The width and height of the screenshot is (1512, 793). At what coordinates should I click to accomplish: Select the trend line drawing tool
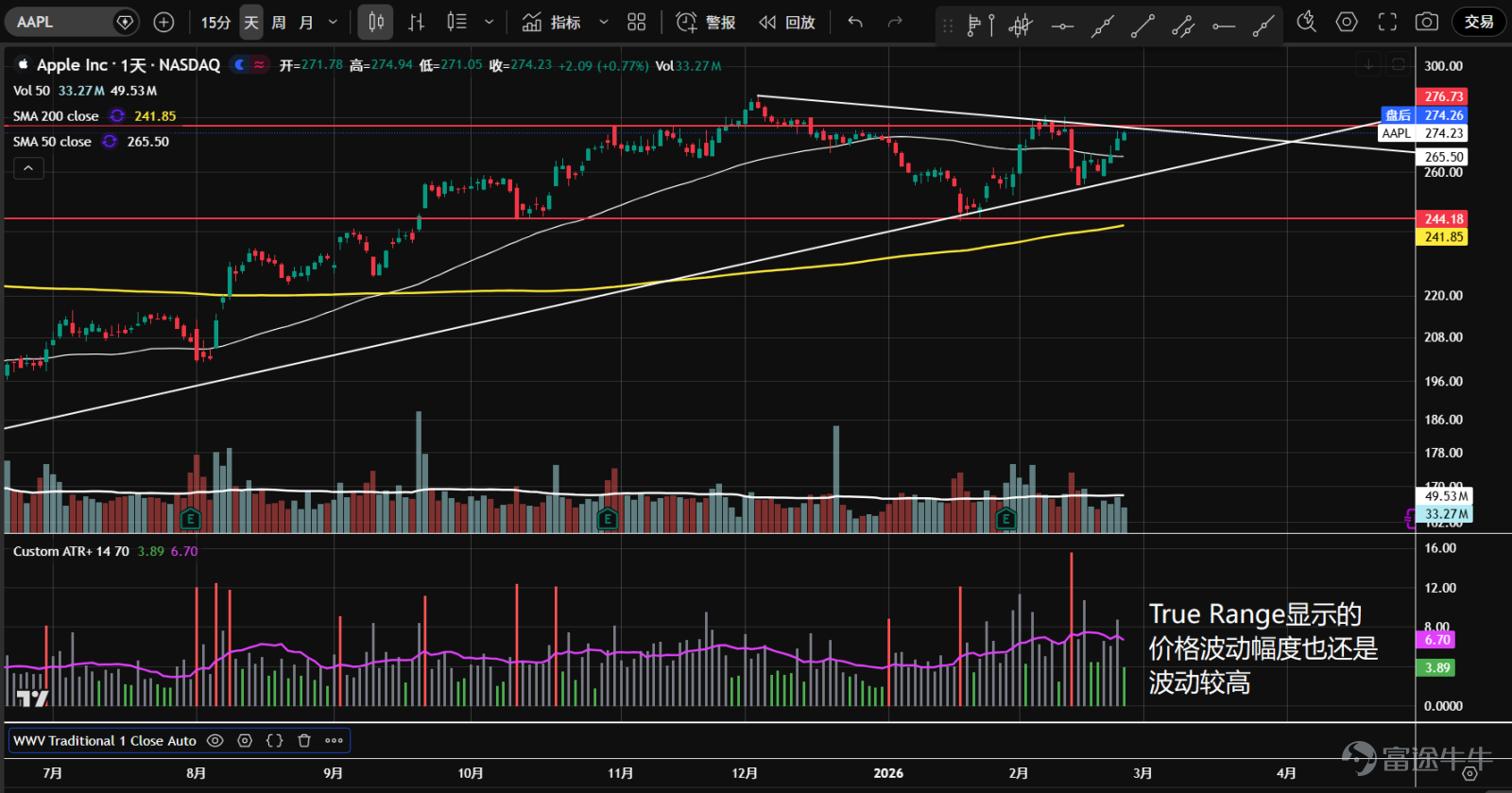click(x=1143, y=26)
